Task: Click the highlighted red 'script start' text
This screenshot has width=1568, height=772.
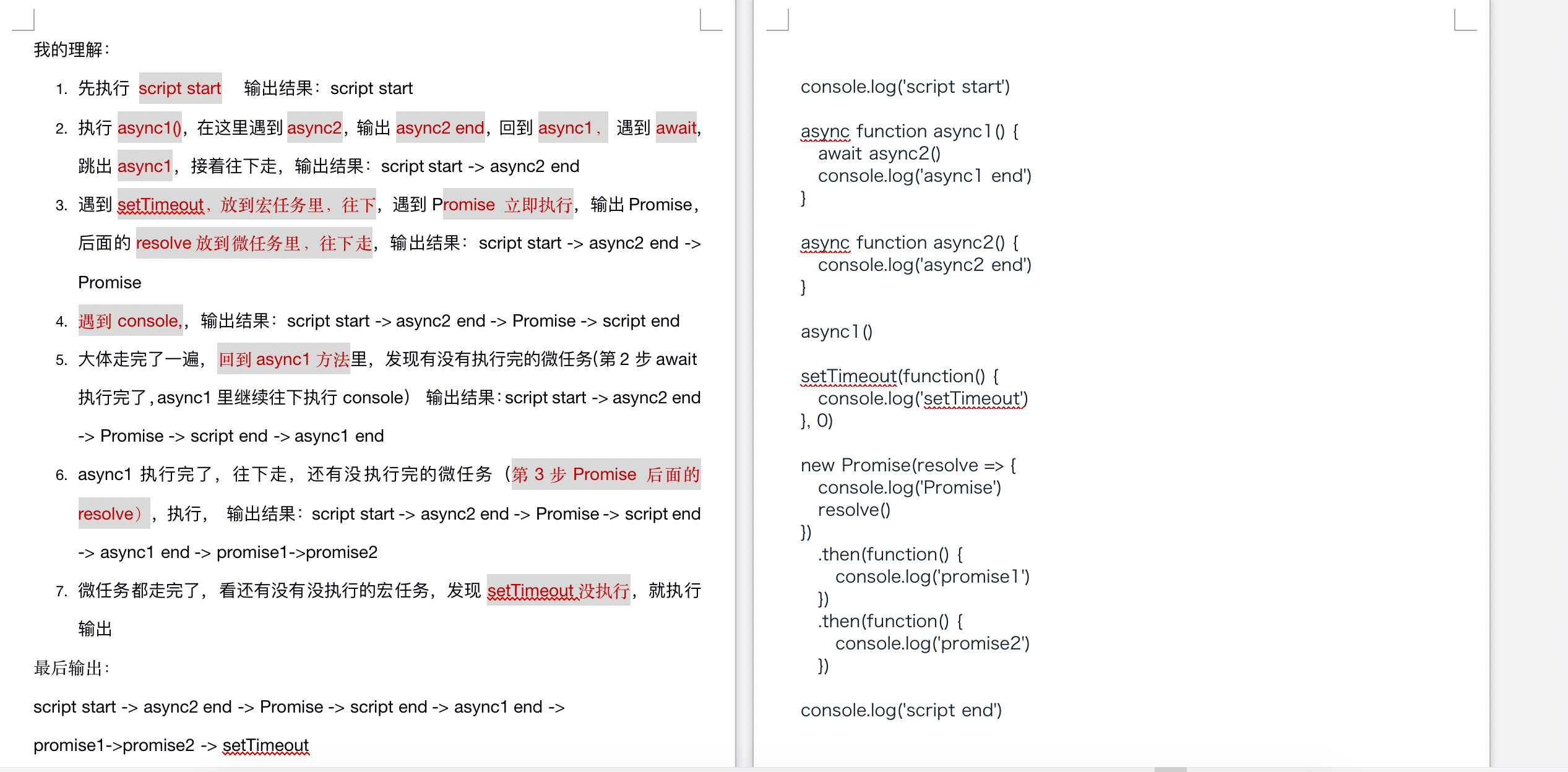Action: (x=179, y=88)
